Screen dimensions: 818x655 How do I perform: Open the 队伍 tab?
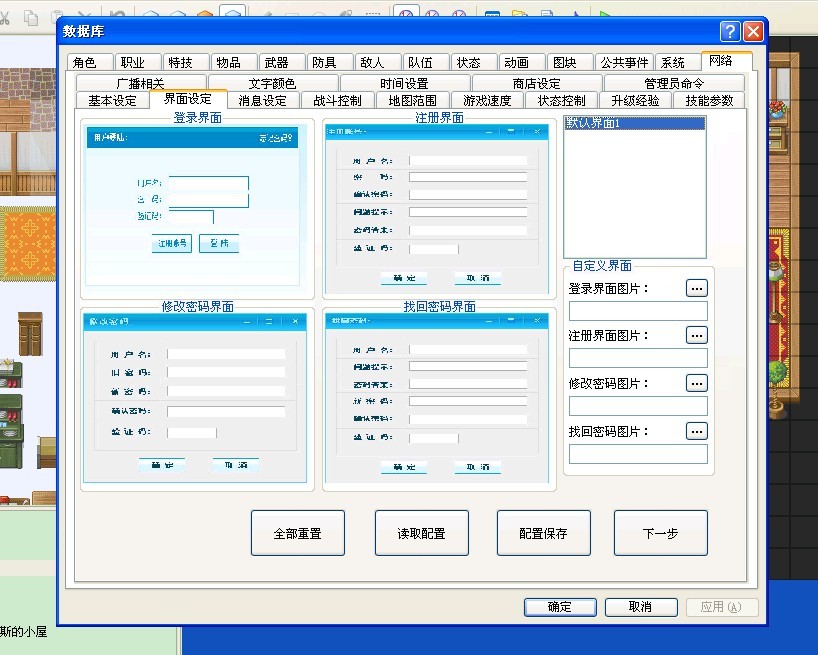pos(426,63)
